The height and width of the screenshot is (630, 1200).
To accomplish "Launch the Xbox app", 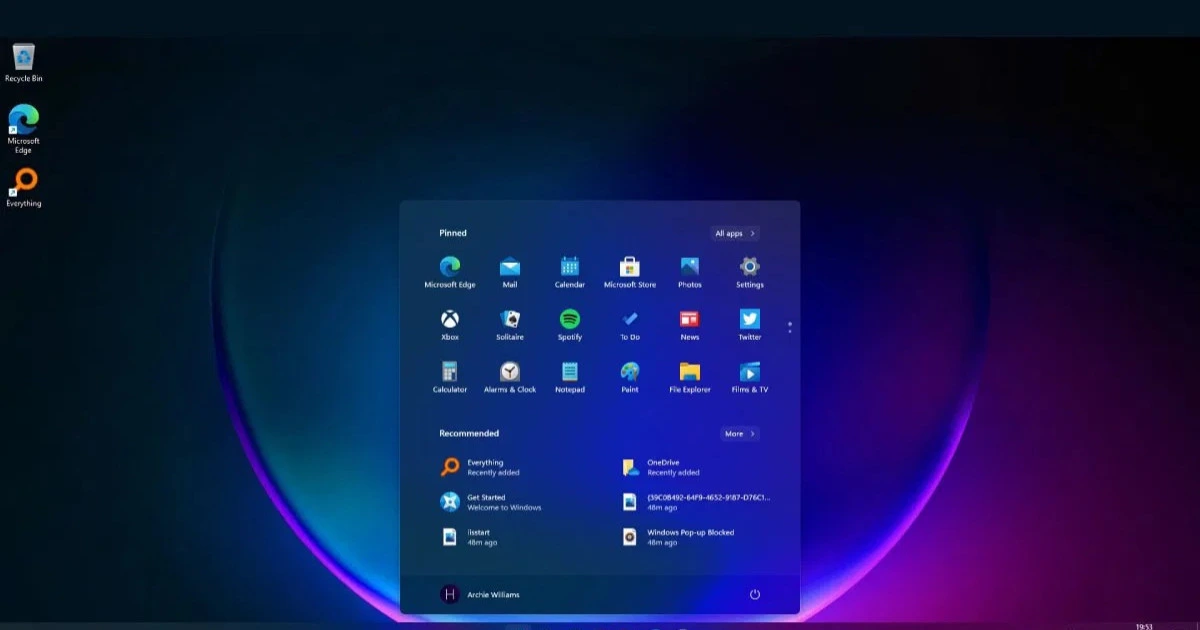I will pos(450,324).
